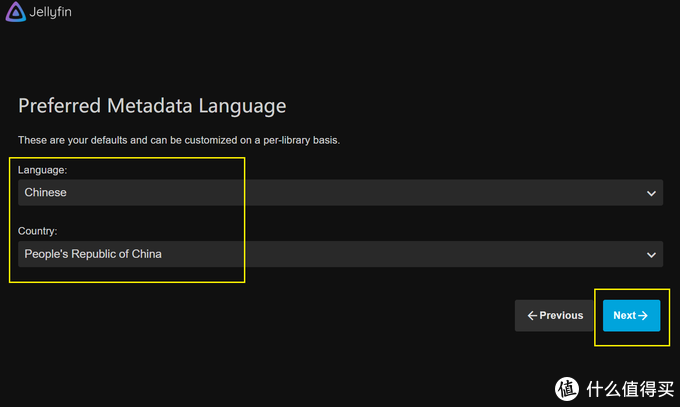Click the 什么值得买 watermark text
Screen dimensions: 680x407
[628, 388]
